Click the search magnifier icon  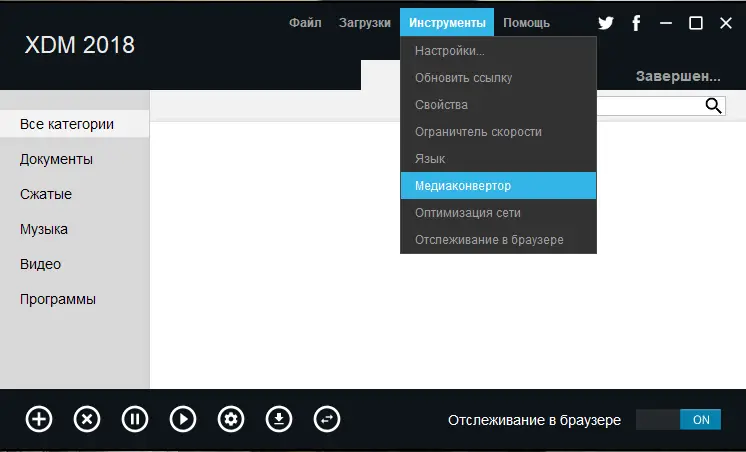pos(713,106)
